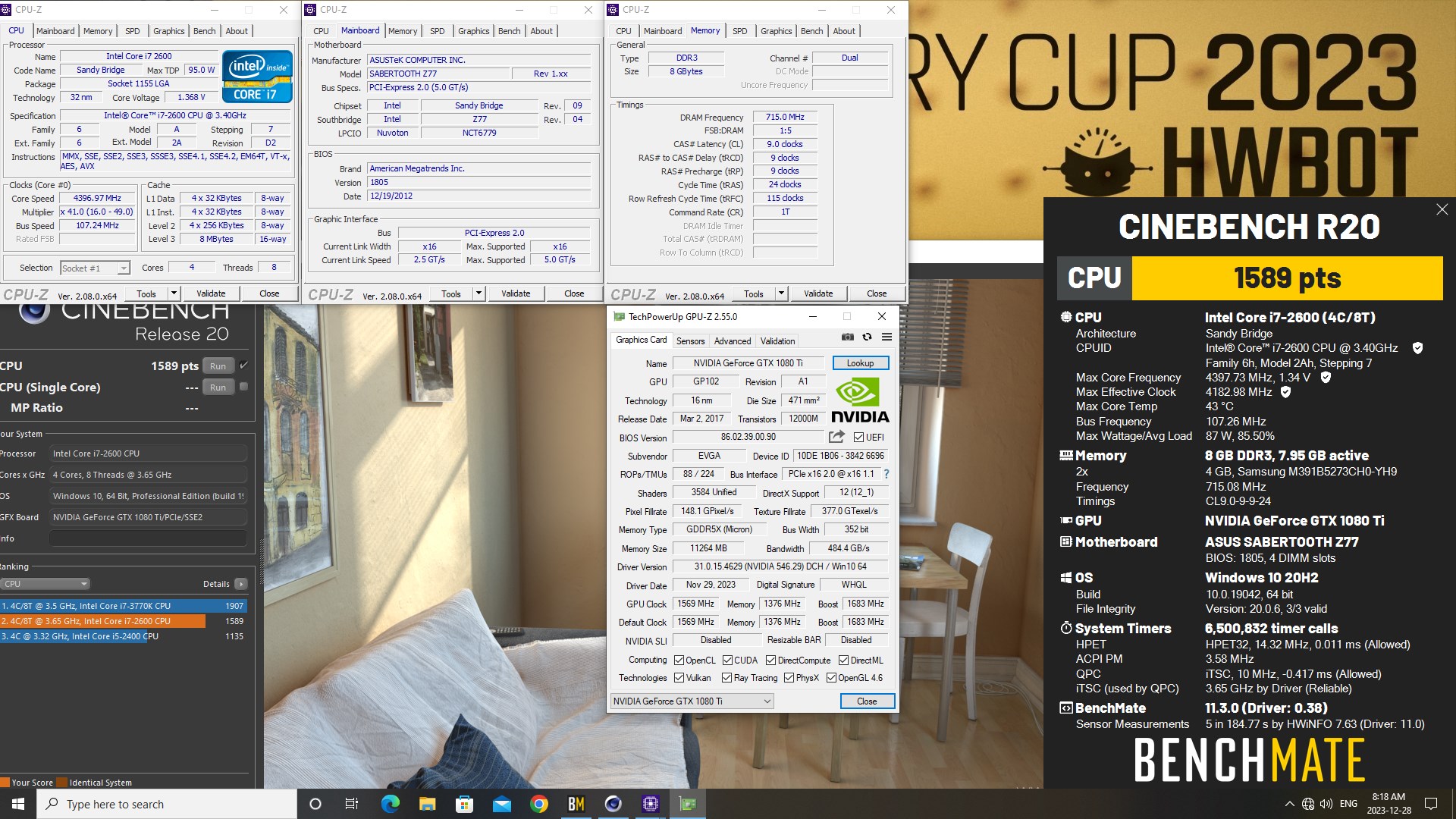The width and height of the screenshot is (1456, 819).
Task: Open Graphics tab in Memory CPU-Z window
Action: (x=777, y=31)
